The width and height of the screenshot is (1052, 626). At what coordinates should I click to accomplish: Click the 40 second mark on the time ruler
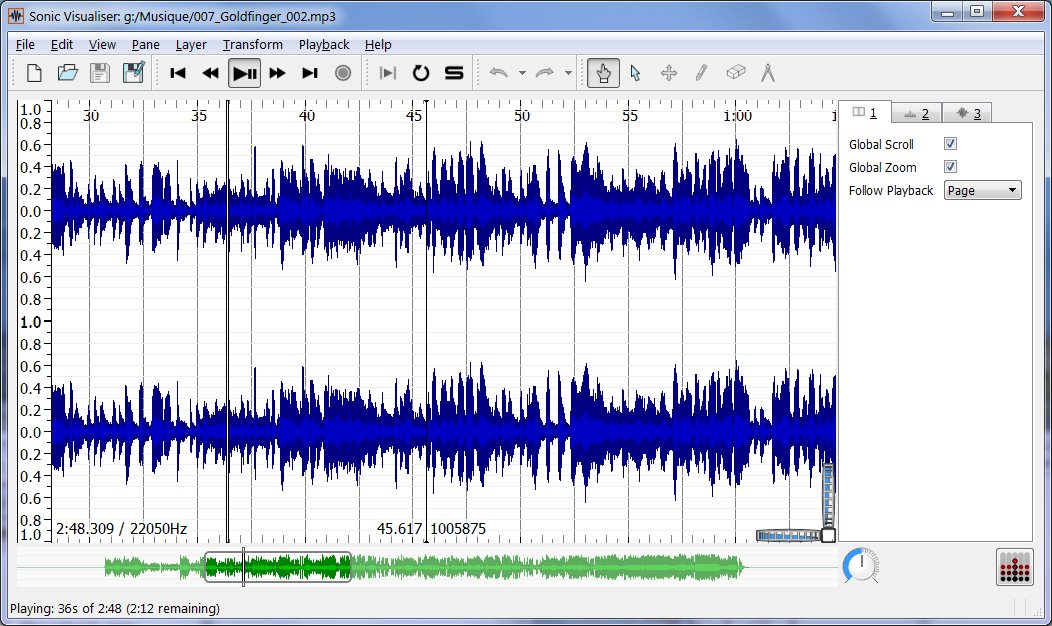(307, 116)
